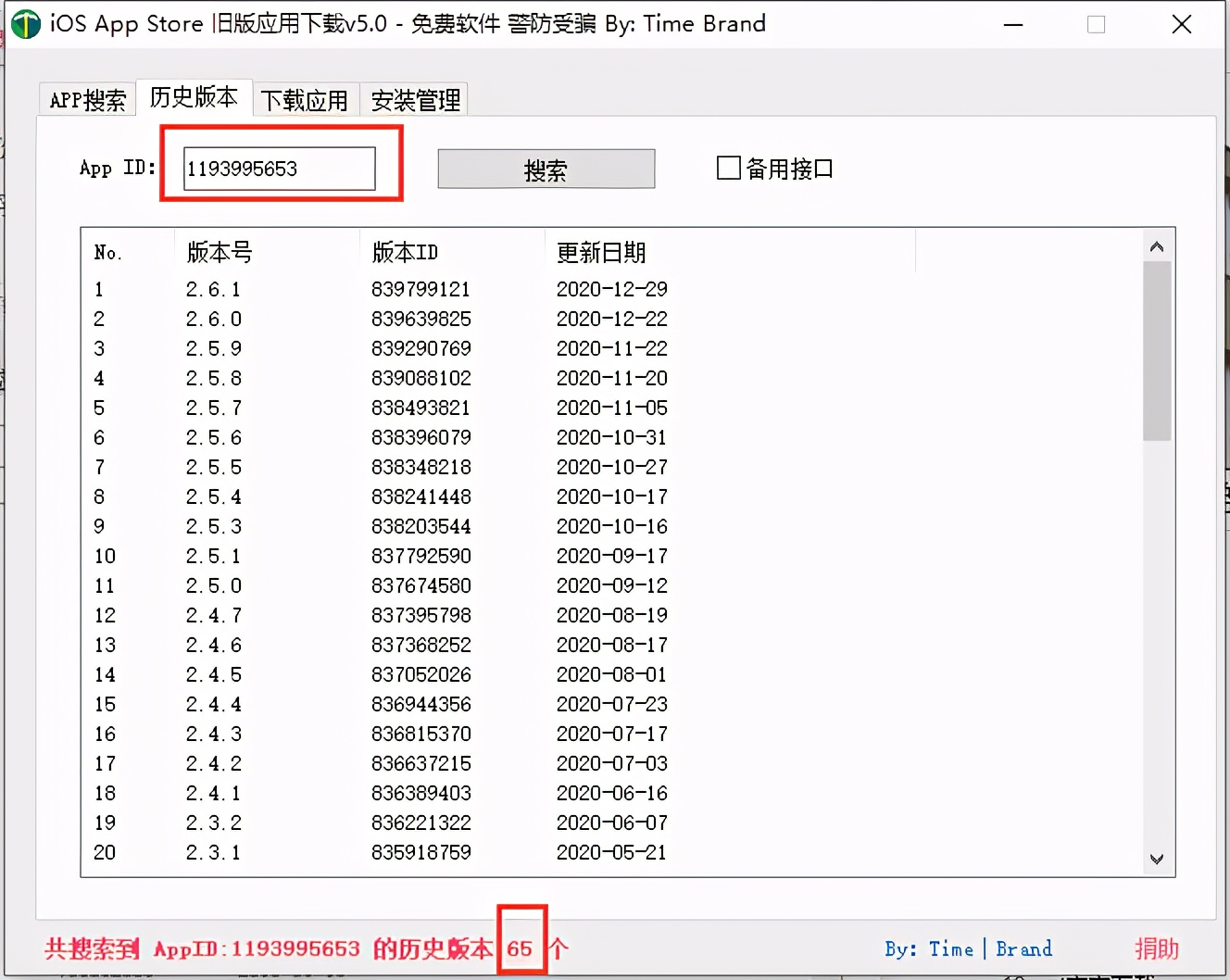Click the highlighted 65 version count
The height and width of the screenshot is (980, 1230).
521,949
